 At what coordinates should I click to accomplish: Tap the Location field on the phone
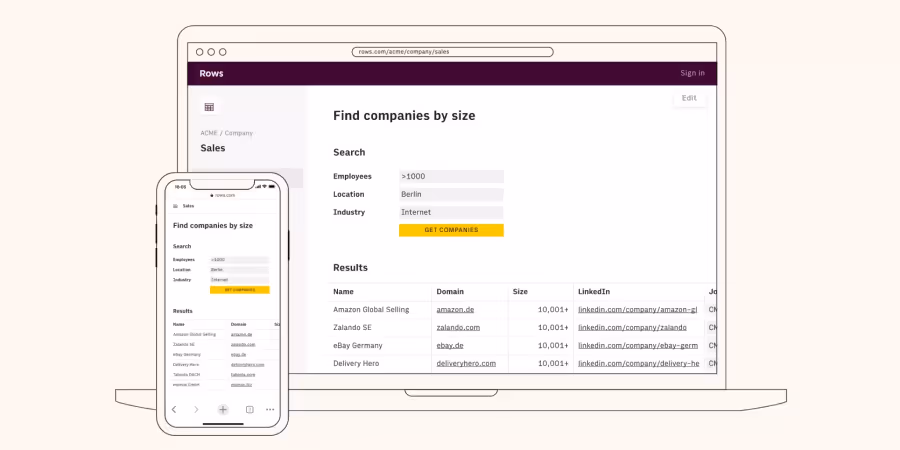239,270
